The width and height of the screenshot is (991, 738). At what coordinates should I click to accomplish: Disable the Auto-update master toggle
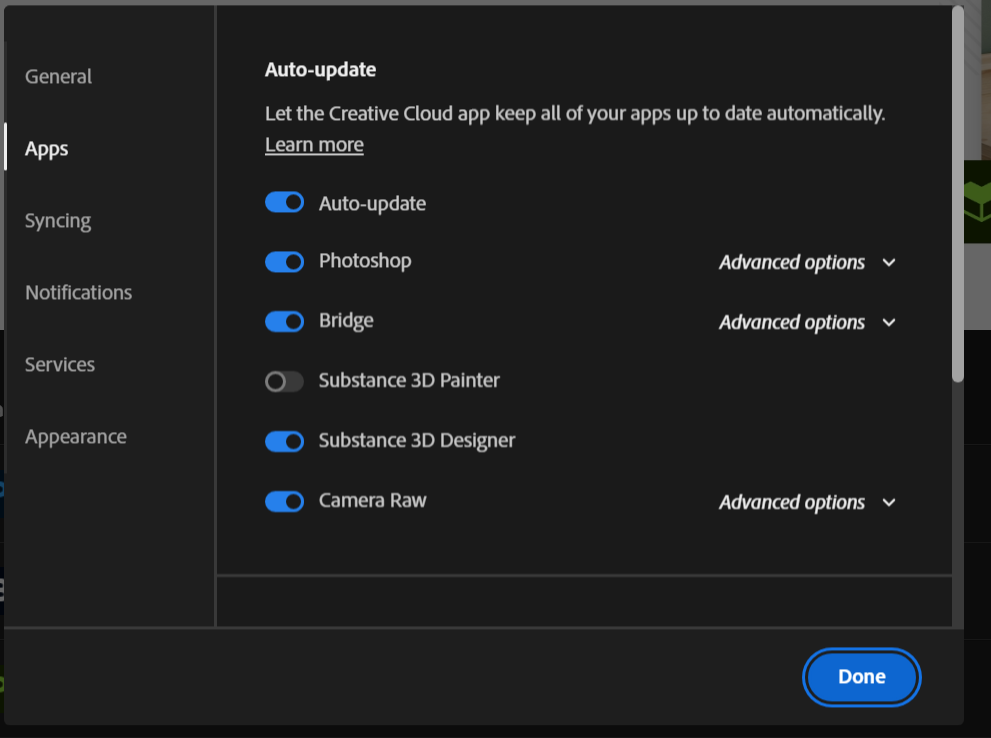(x=284, y=202)
